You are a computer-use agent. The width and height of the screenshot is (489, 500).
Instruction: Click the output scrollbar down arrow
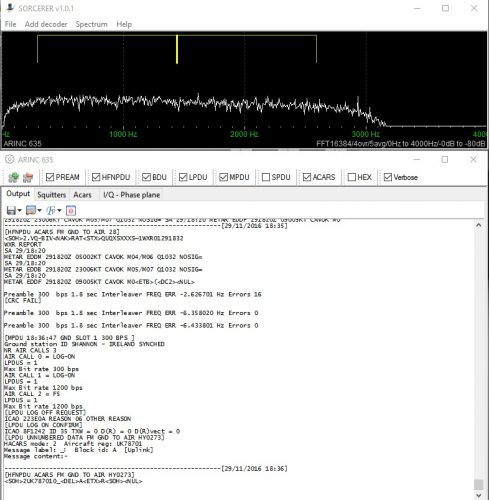[479, 495]
